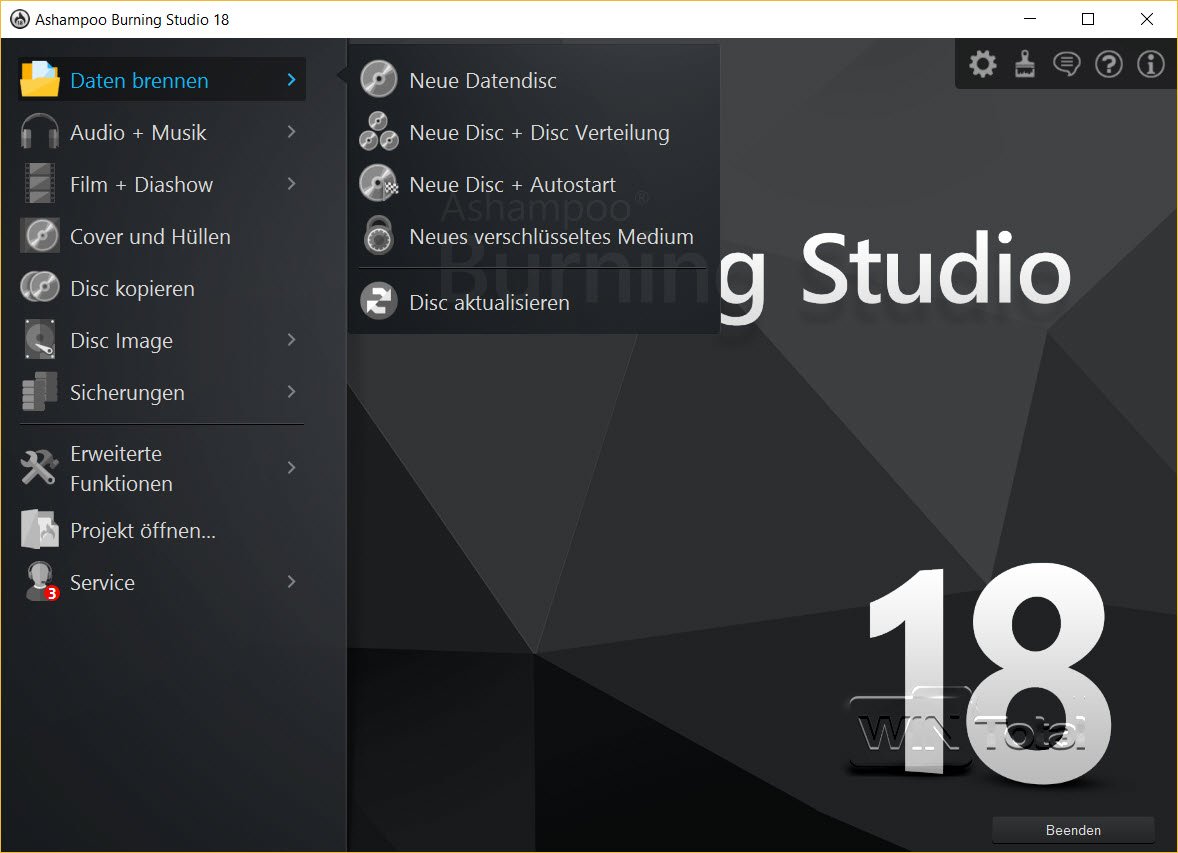This screenshot has width=1178, height=853.
Task: Click the Ashampoo flame logo in the title bar
Action: [20, 19]
